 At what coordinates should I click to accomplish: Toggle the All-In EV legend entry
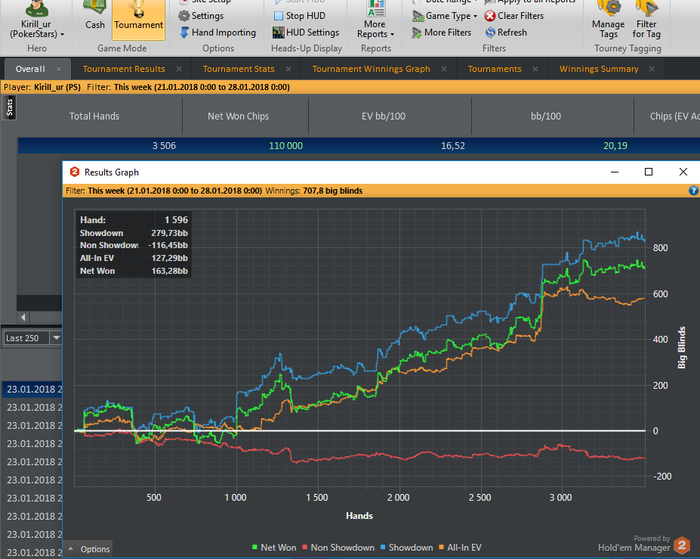460,547
